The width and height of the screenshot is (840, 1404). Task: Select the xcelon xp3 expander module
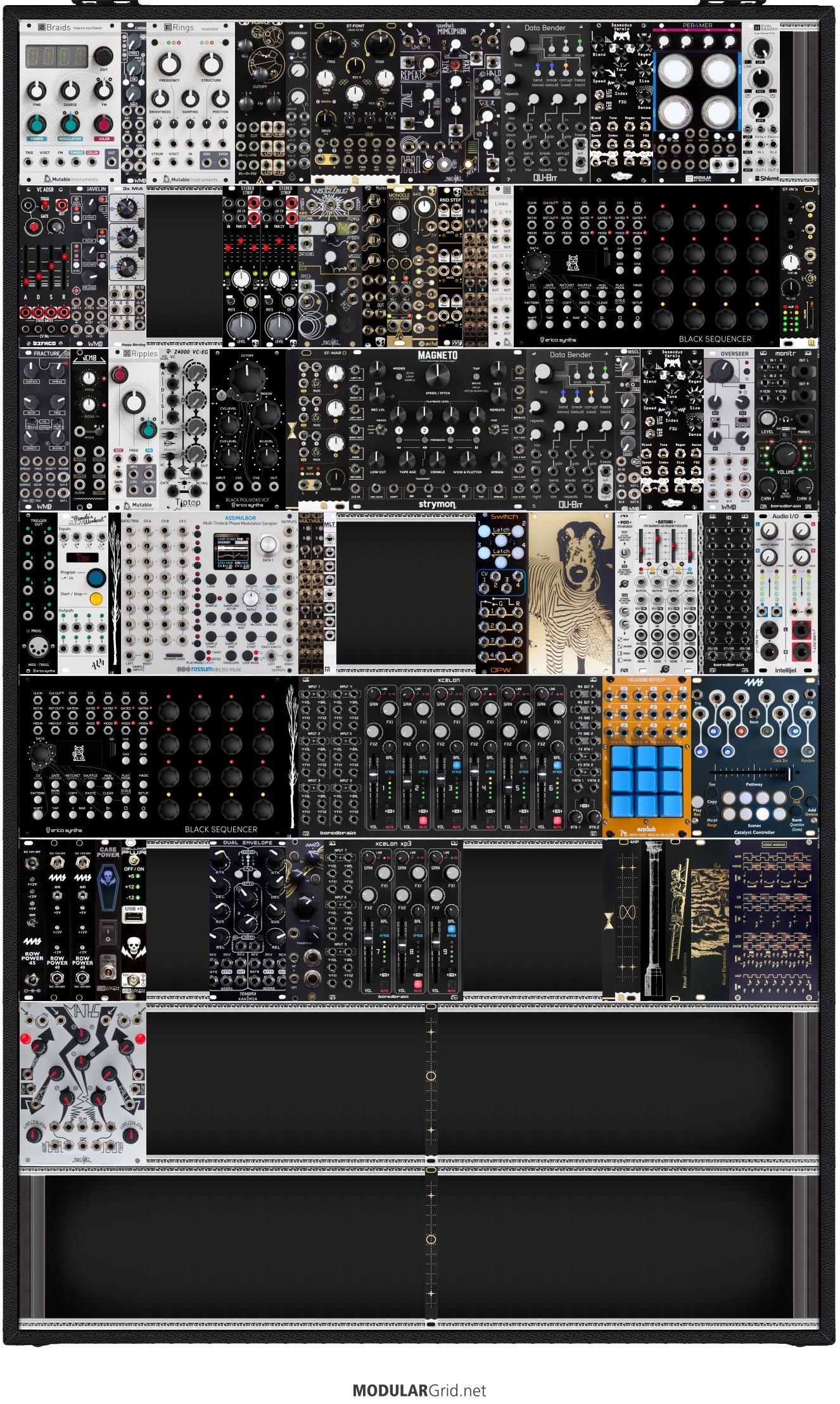pyautogui.click(x=393, y=920)
